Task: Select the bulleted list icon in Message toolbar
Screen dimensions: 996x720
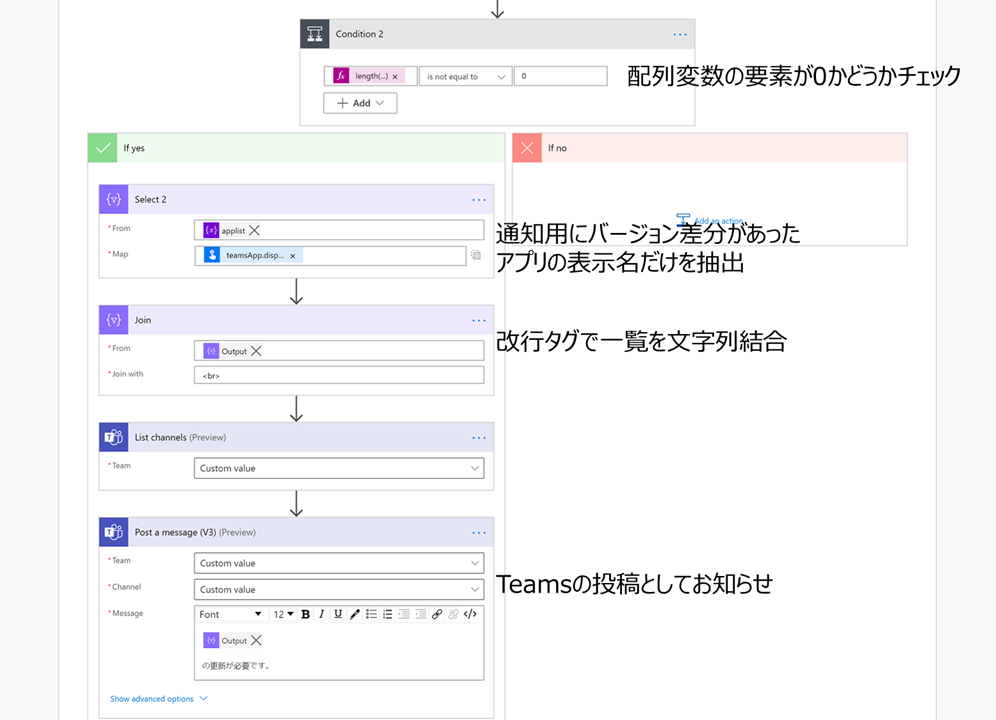Action: pos(370,613)
